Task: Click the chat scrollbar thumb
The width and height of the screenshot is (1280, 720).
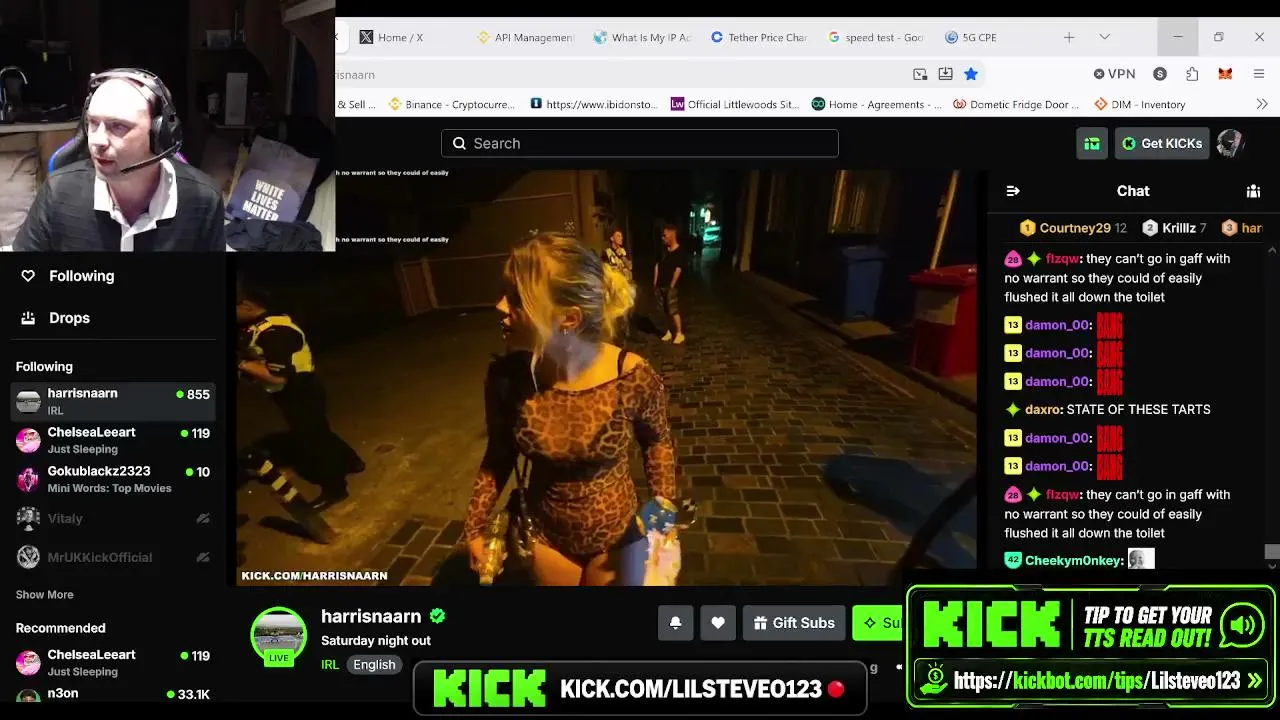Action: [1271, 552]
